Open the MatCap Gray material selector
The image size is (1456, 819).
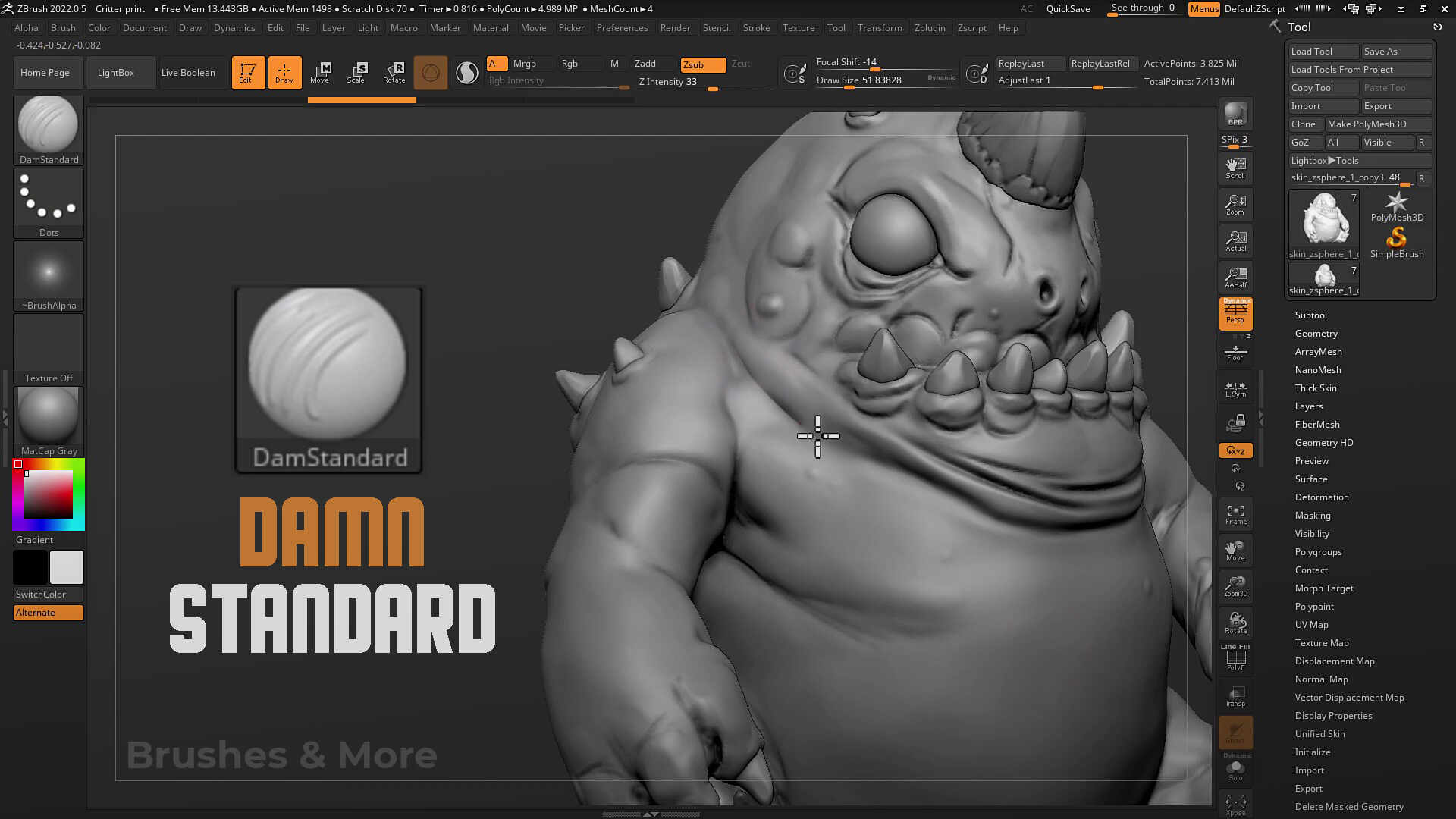(x=49, y=422)
